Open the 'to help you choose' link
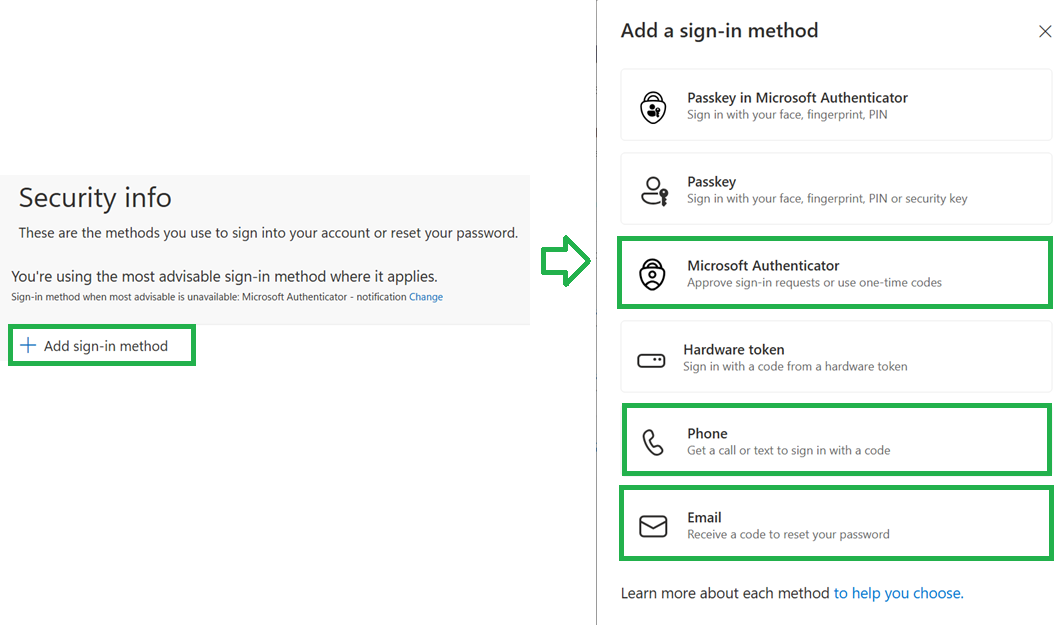Image resolution: width=1064 pixels, height=625 pixels. click(898, 593)
